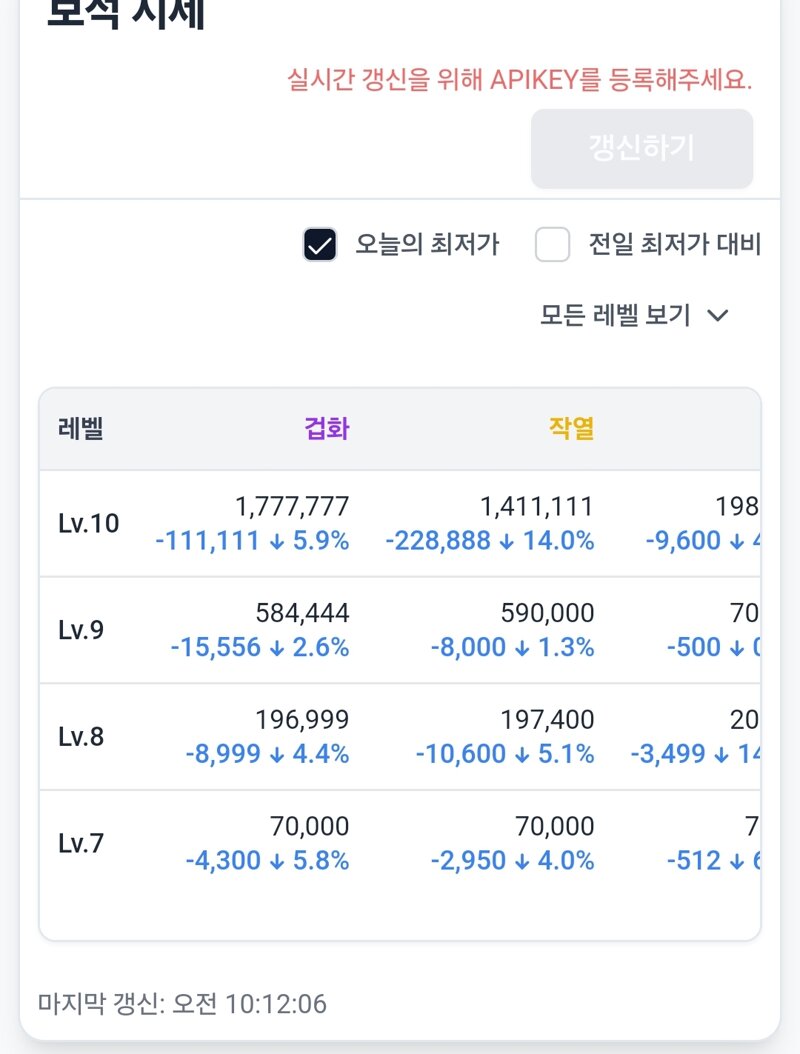The height and width of the screenshot is (1054, 800).
Task: Click the 레벨 column header
Action: [x=81, y=428]
